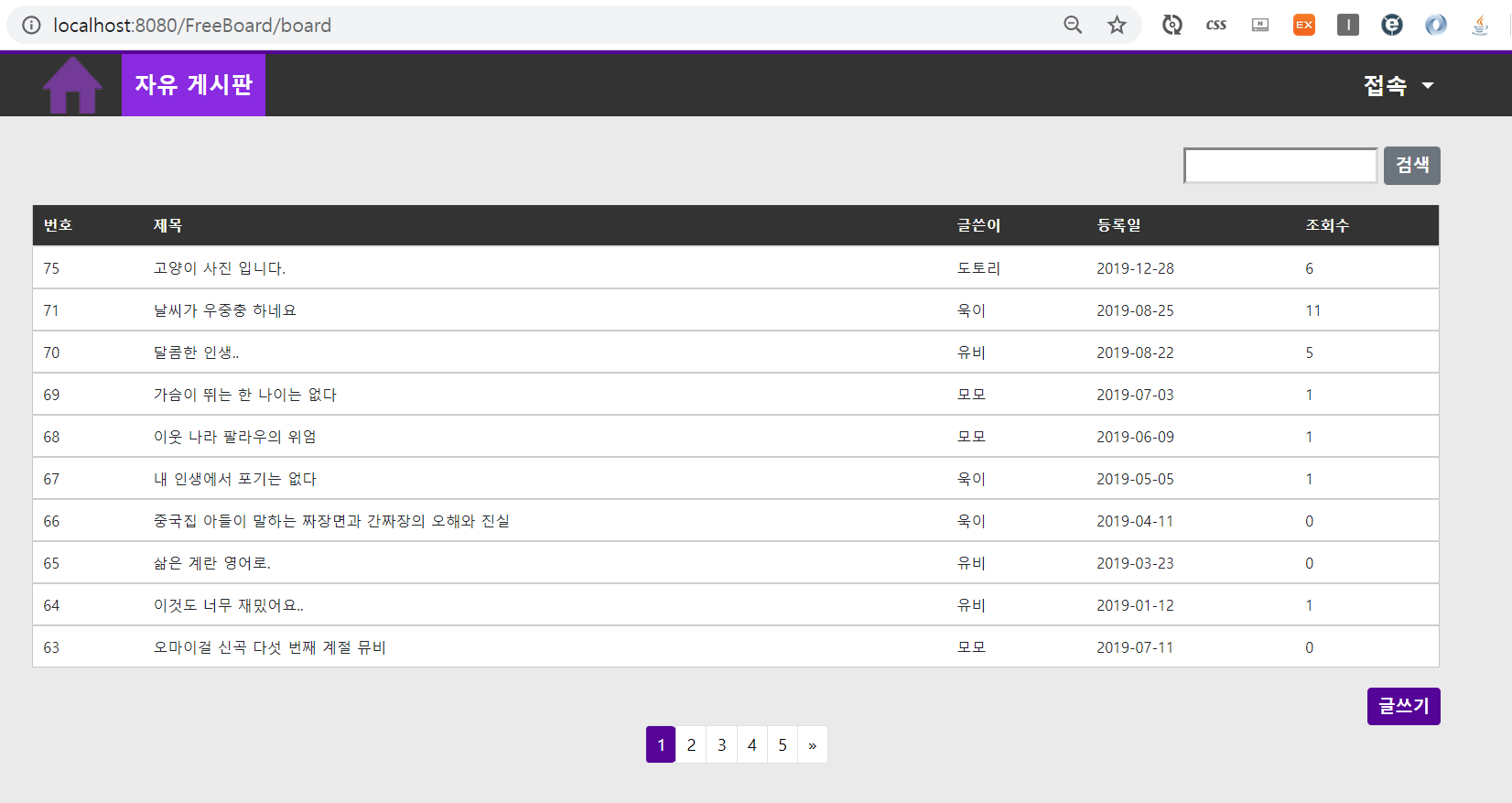
Task: Click the 글쓴이 column header
Action: coord(978,225)
